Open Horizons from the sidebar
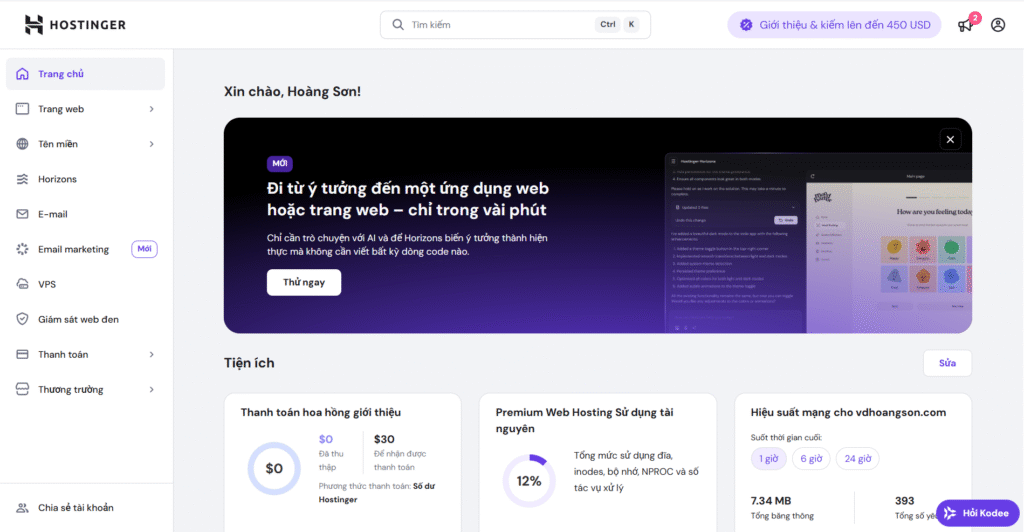This screenshot has height=532, width=1024. click(x=57, y=179)
